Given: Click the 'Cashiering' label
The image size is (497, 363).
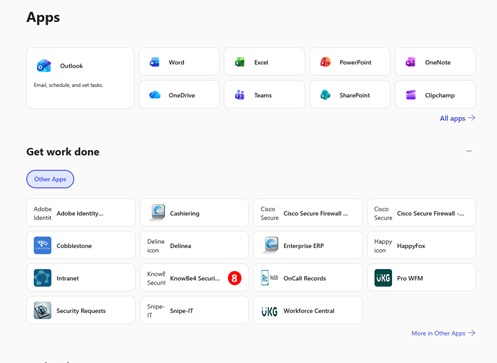Looking at the screenshot, I should [184, 213].
